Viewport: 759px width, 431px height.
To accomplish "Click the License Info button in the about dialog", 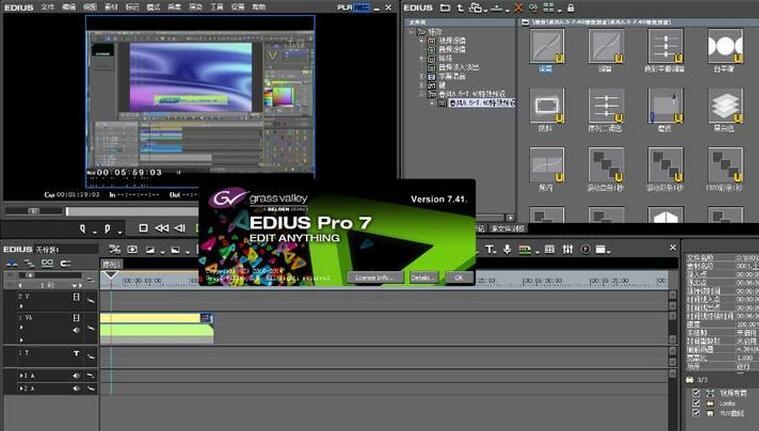I will pyautogui.click(x=375, y=277).
